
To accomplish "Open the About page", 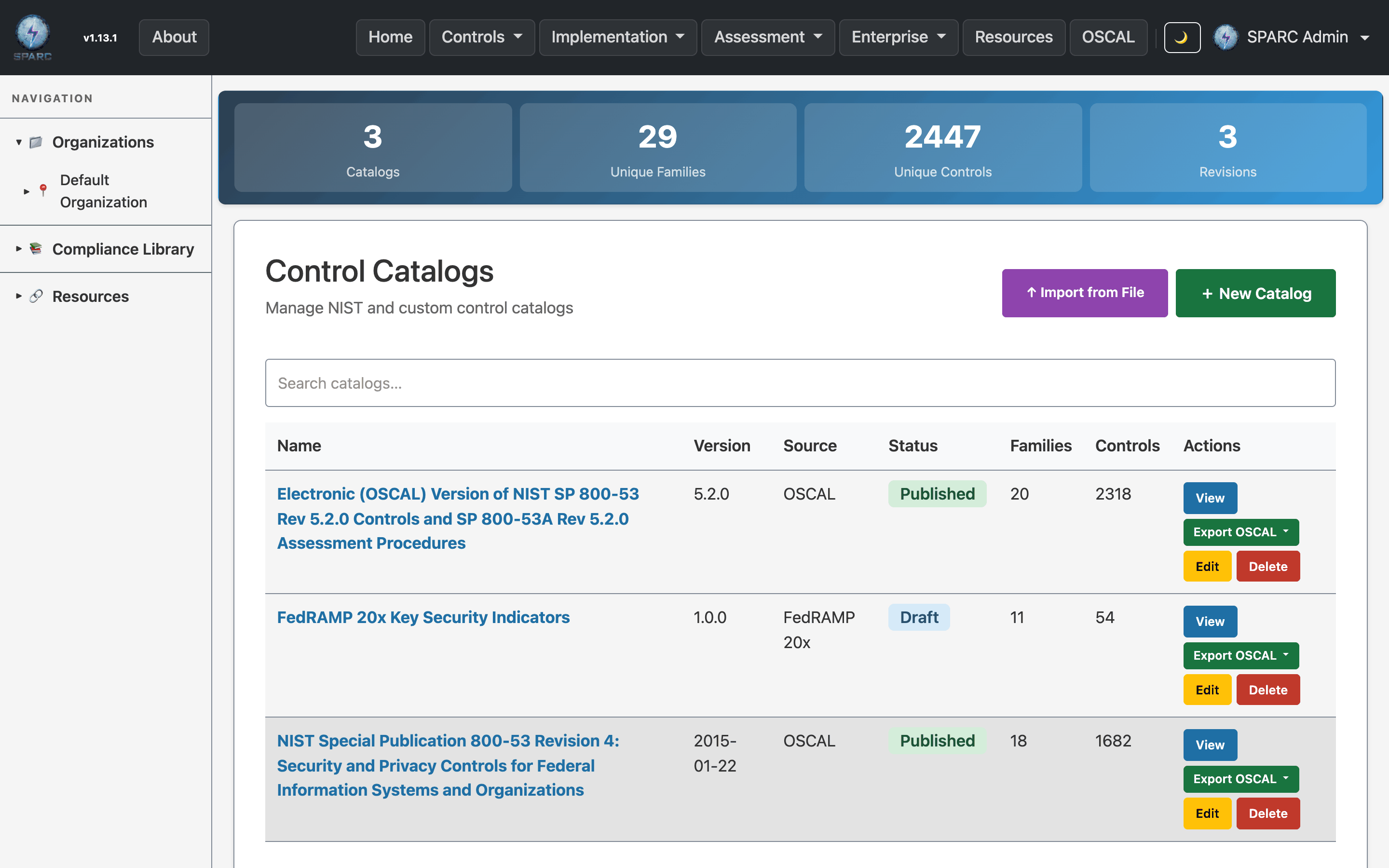I will tap(174, 37).
